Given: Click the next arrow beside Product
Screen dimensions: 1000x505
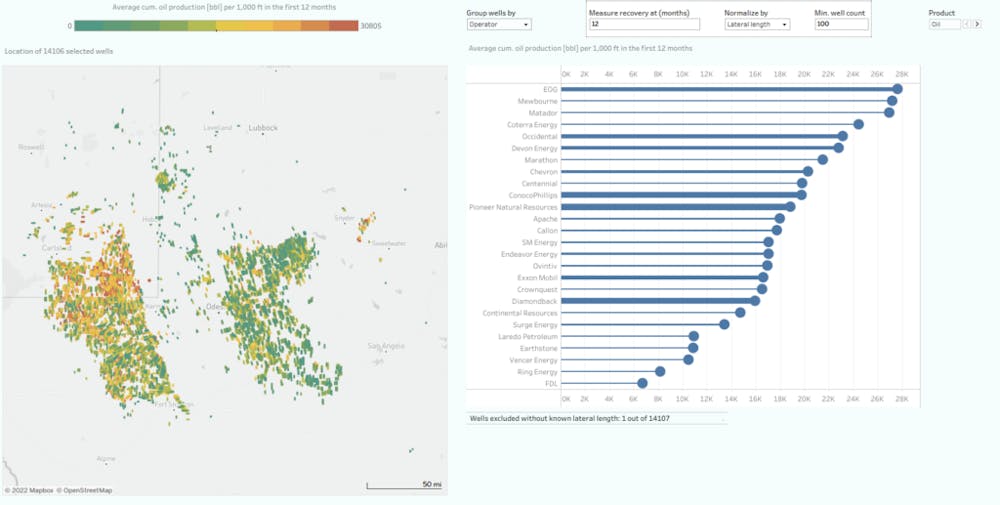Looking at the screenshot, I should 977,24.
